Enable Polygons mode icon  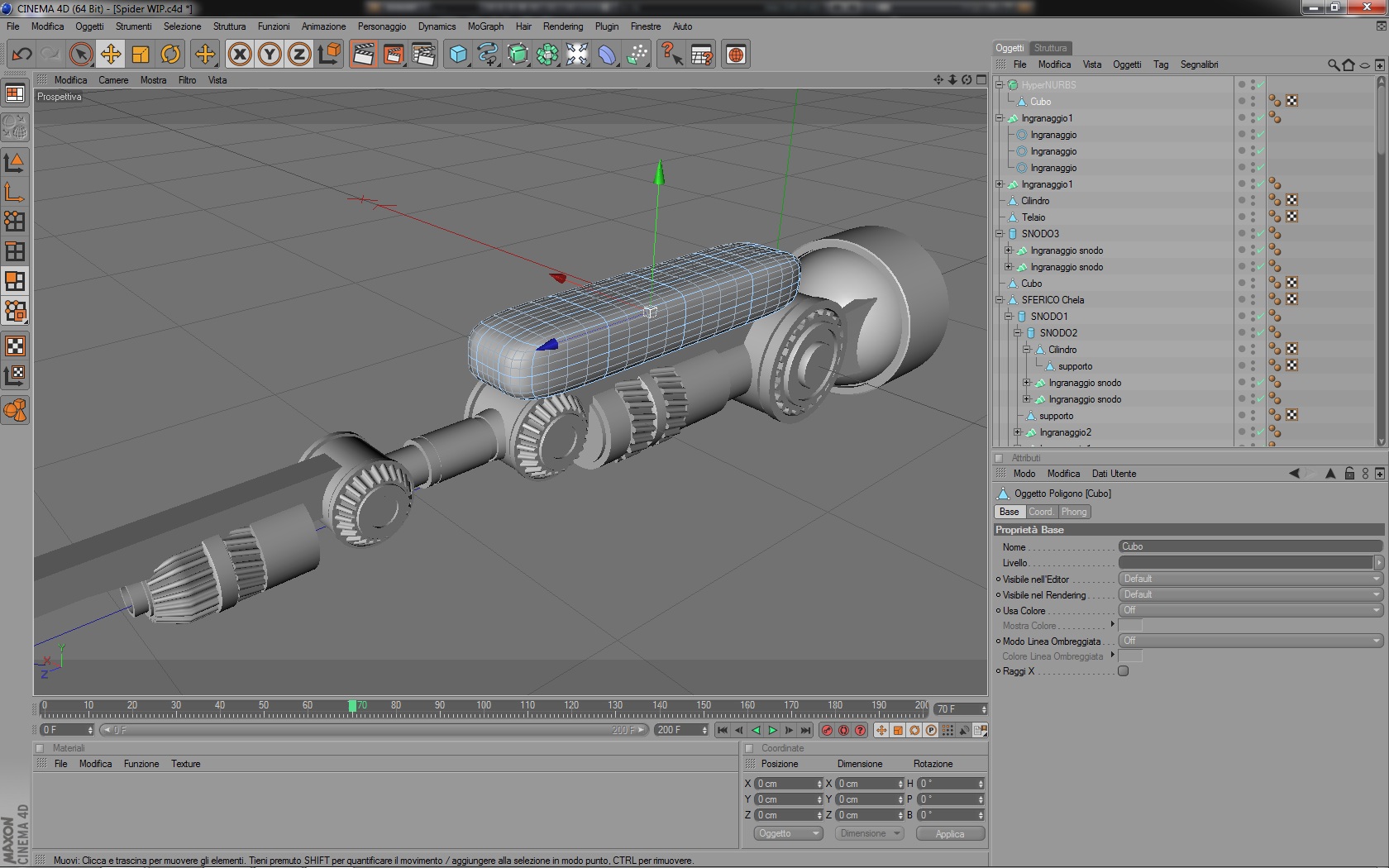[15, 281]
